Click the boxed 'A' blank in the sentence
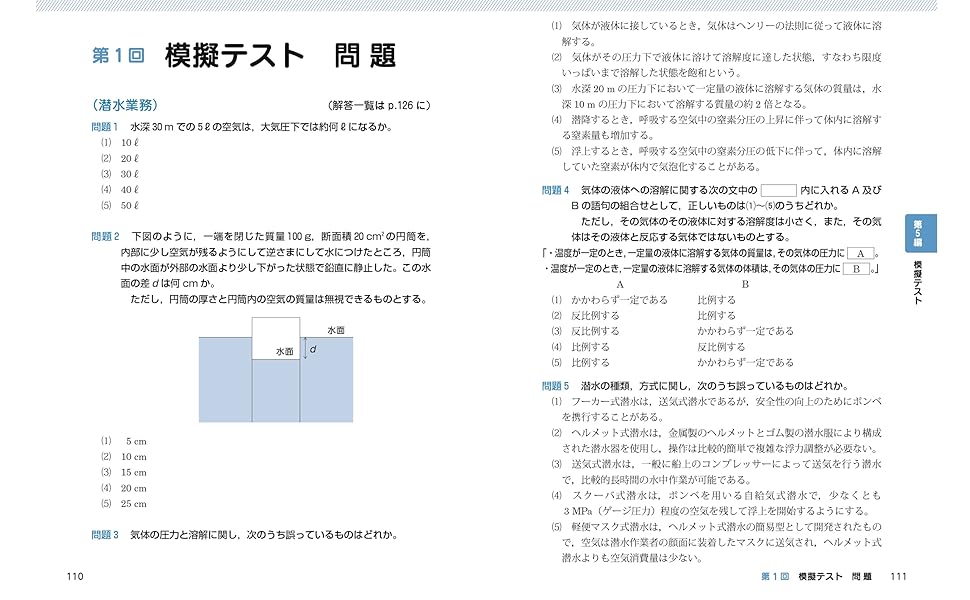Image resolution: width=970 pixels, height=600 pixels. pos(861,253)
